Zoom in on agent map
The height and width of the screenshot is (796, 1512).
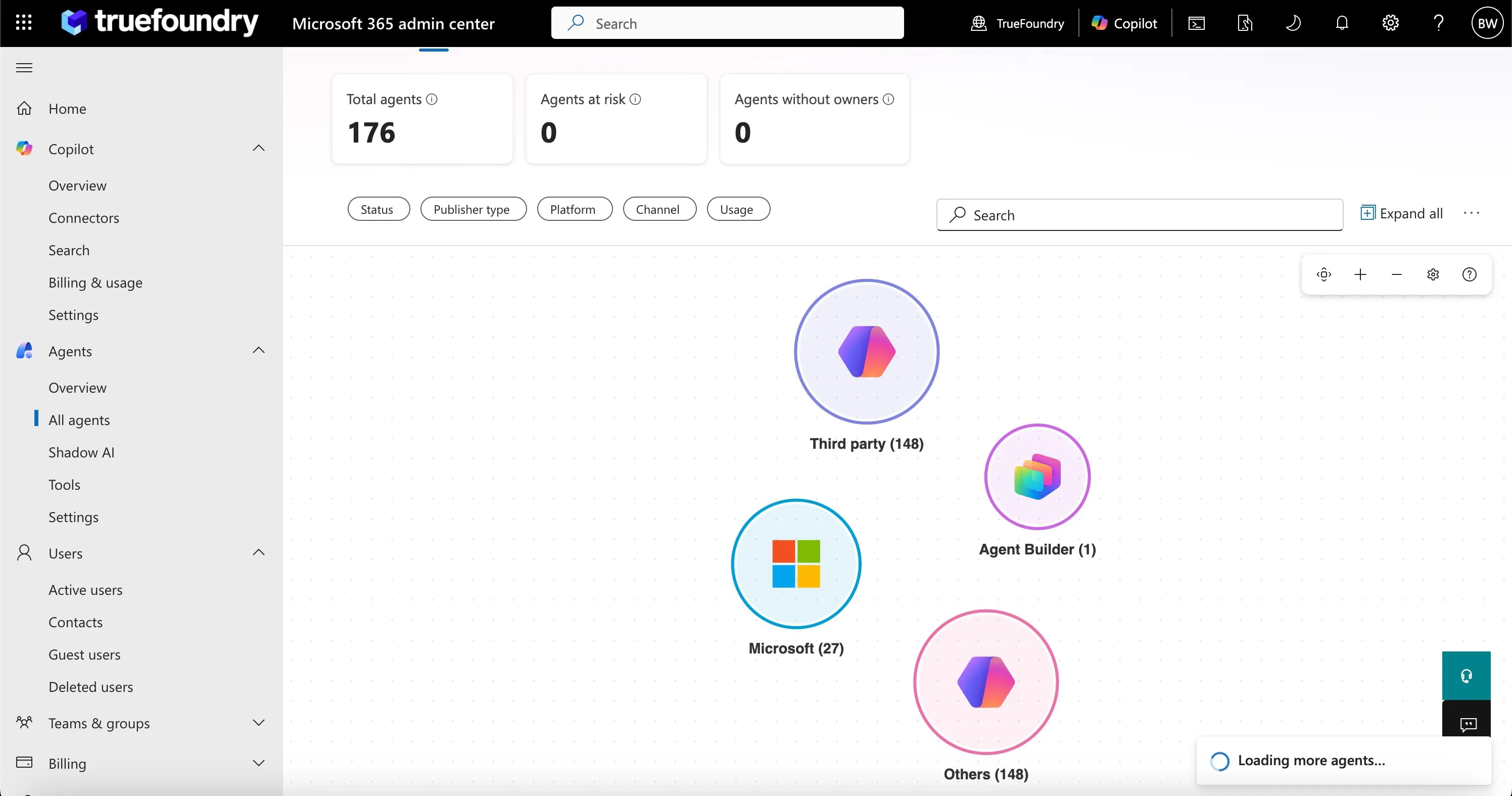tap(1360, 274)
